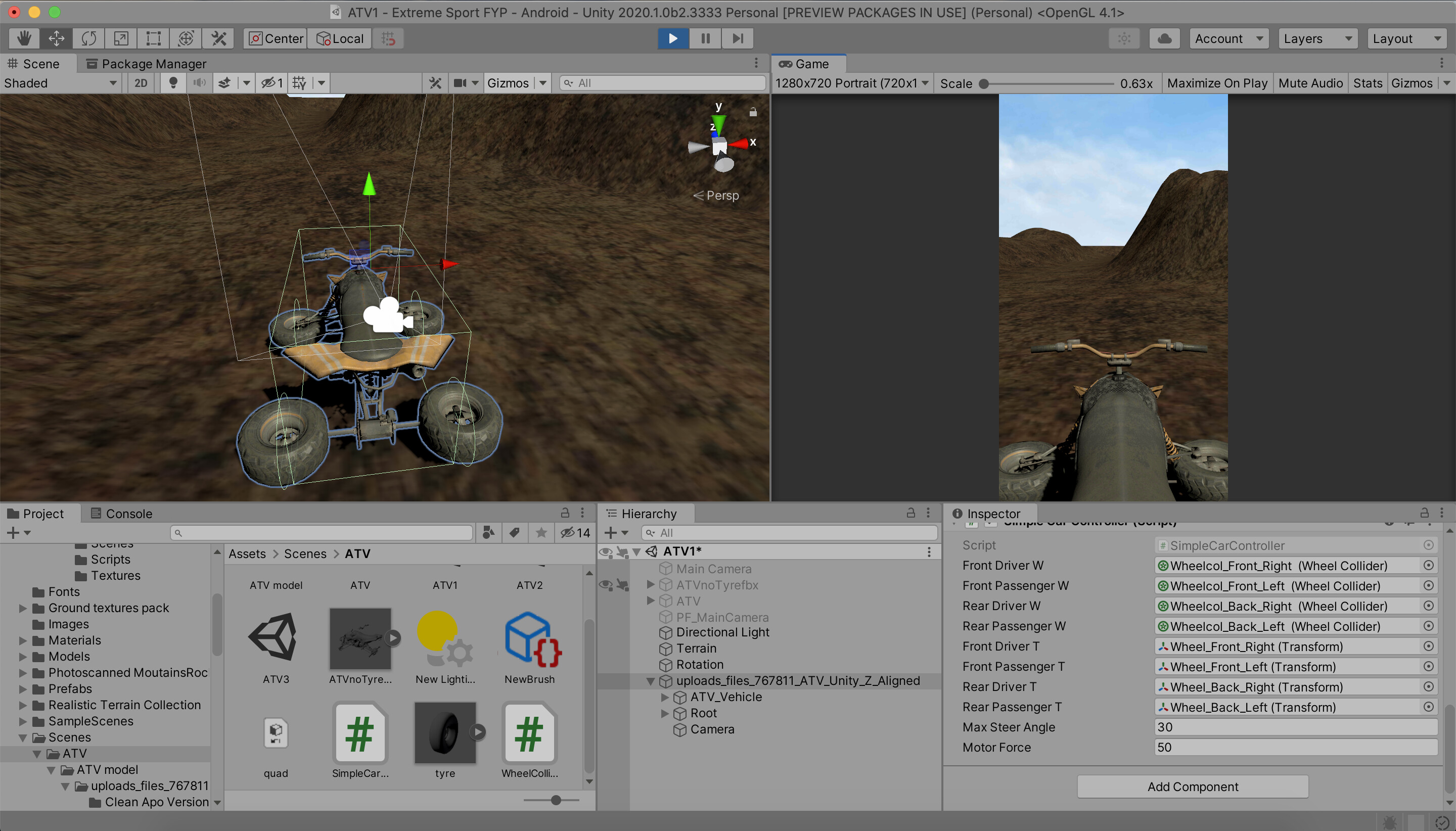Toggle scene lighting bulb icon

(173, 83)
